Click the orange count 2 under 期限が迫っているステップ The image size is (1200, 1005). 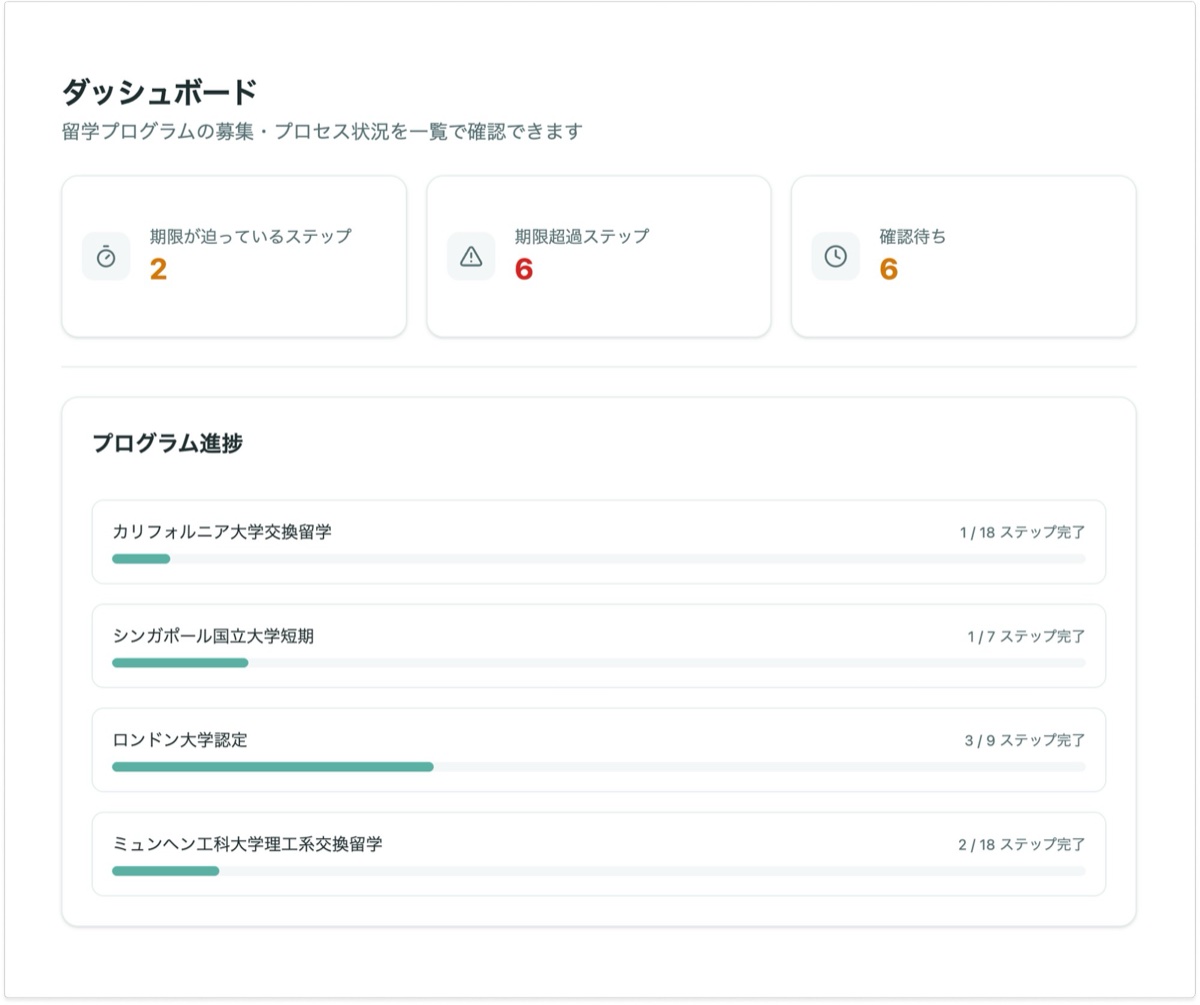pyautogui.click(x=158, y=270)
